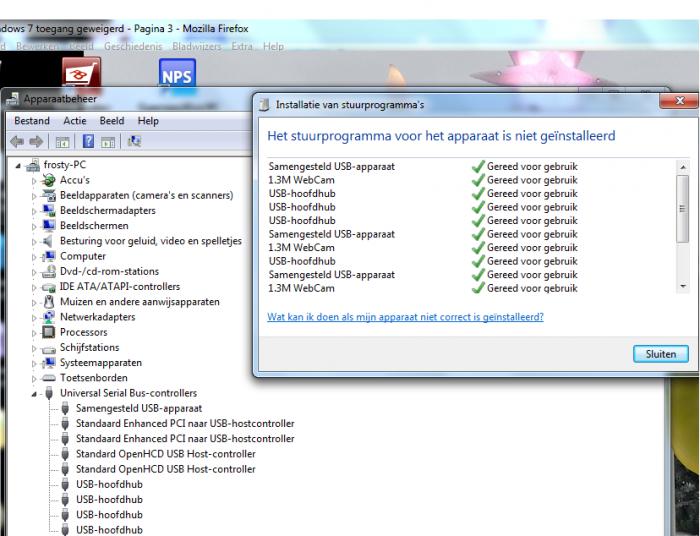Image resolution: width=700 pixels, height=536 pixels.
Task: Click the Dvd-/cd-rom-stations drive icon
Action: tap(48, 271)
